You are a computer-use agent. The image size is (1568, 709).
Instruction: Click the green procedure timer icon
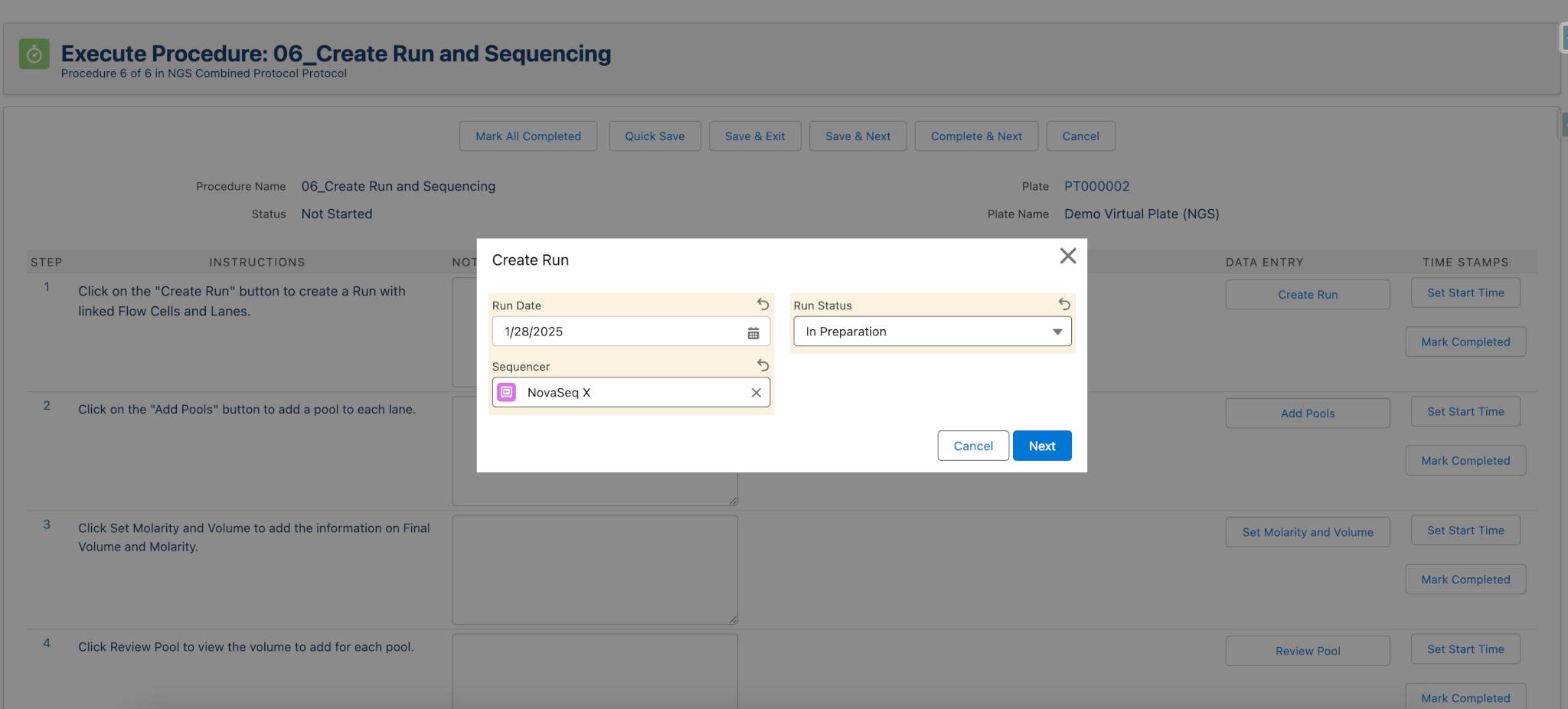[x=34, y=54]
